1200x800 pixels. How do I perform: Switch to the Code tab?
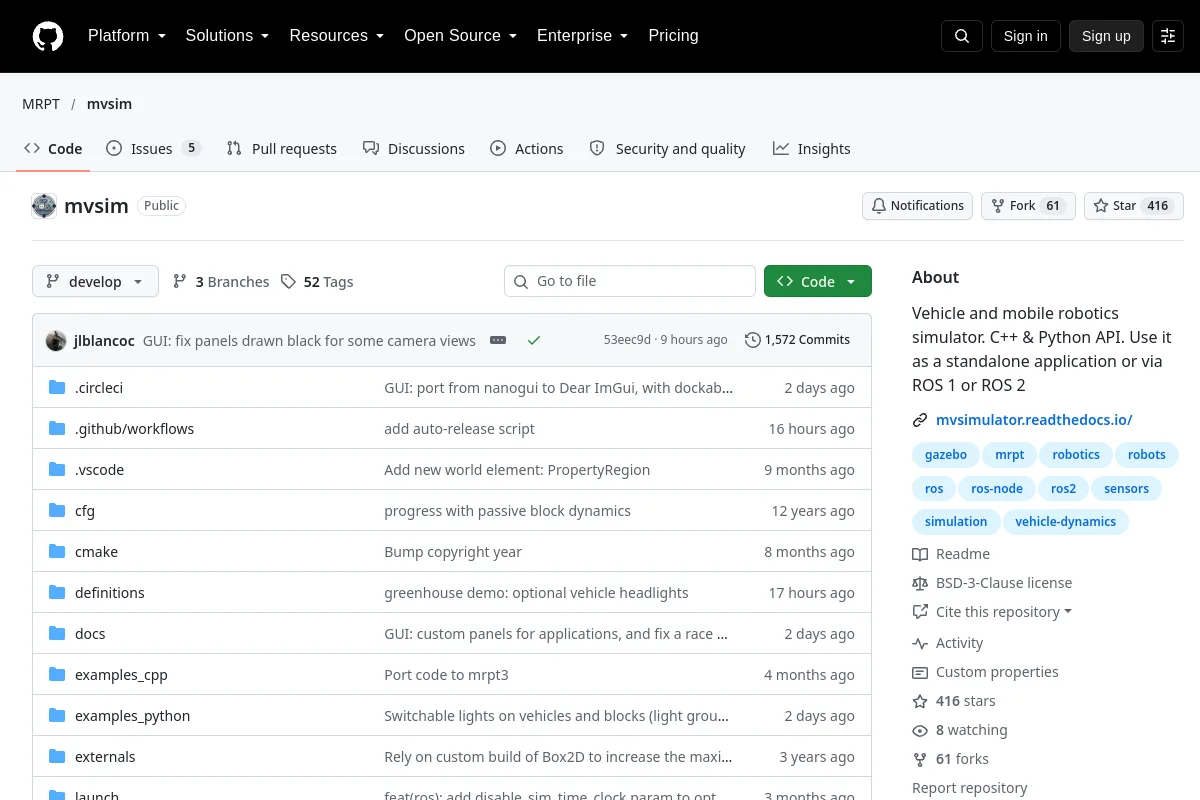click(53, 148)
